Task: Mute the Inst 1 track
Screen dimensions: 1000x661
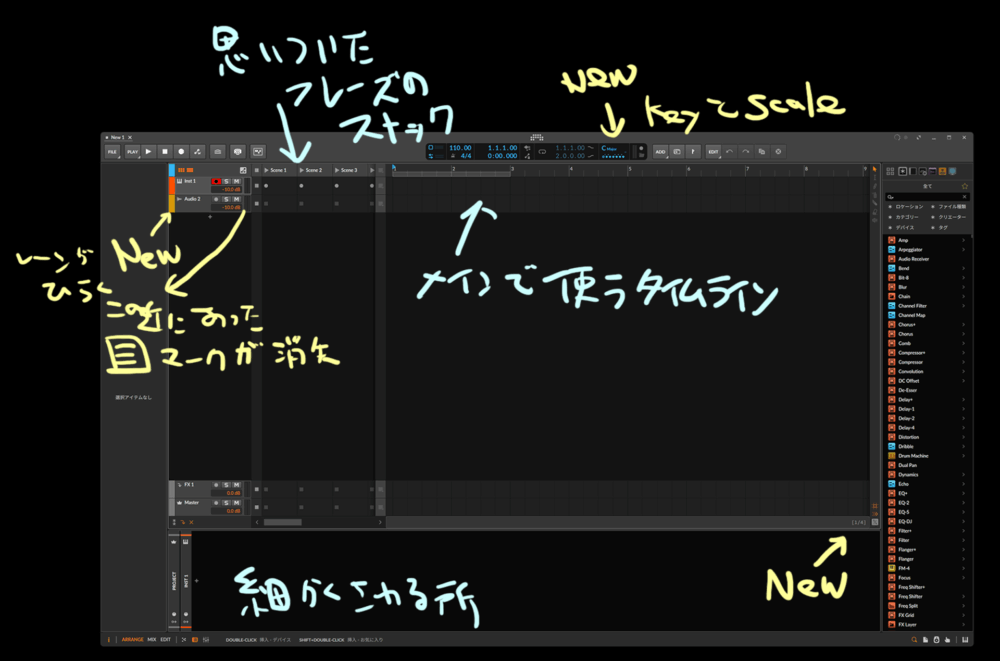Action: tap(236, 181)
